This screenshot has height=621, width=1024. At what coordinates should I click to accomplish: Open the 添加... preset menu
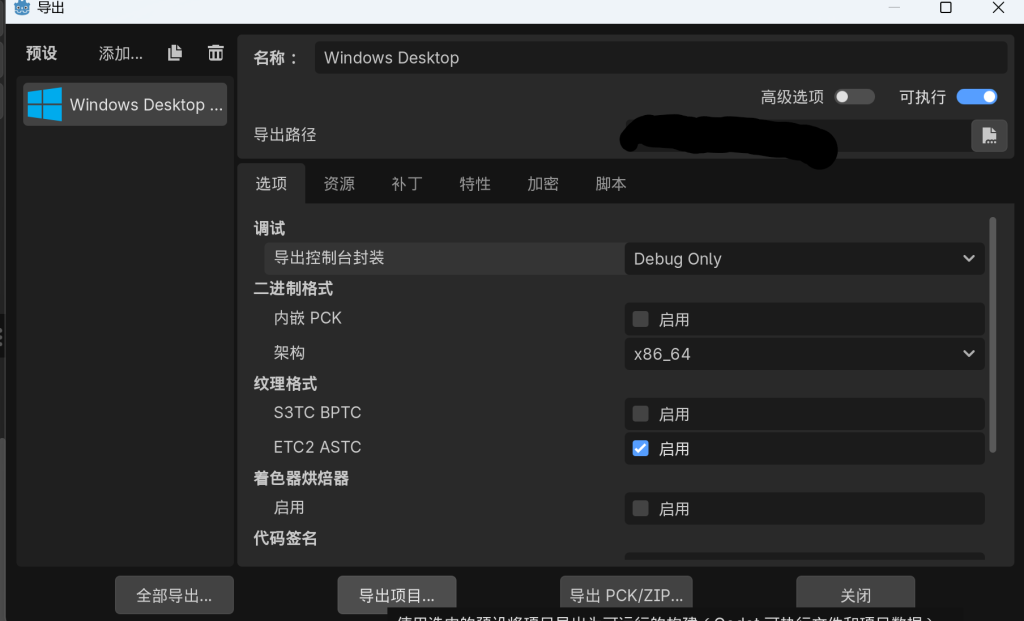(121, 54)
